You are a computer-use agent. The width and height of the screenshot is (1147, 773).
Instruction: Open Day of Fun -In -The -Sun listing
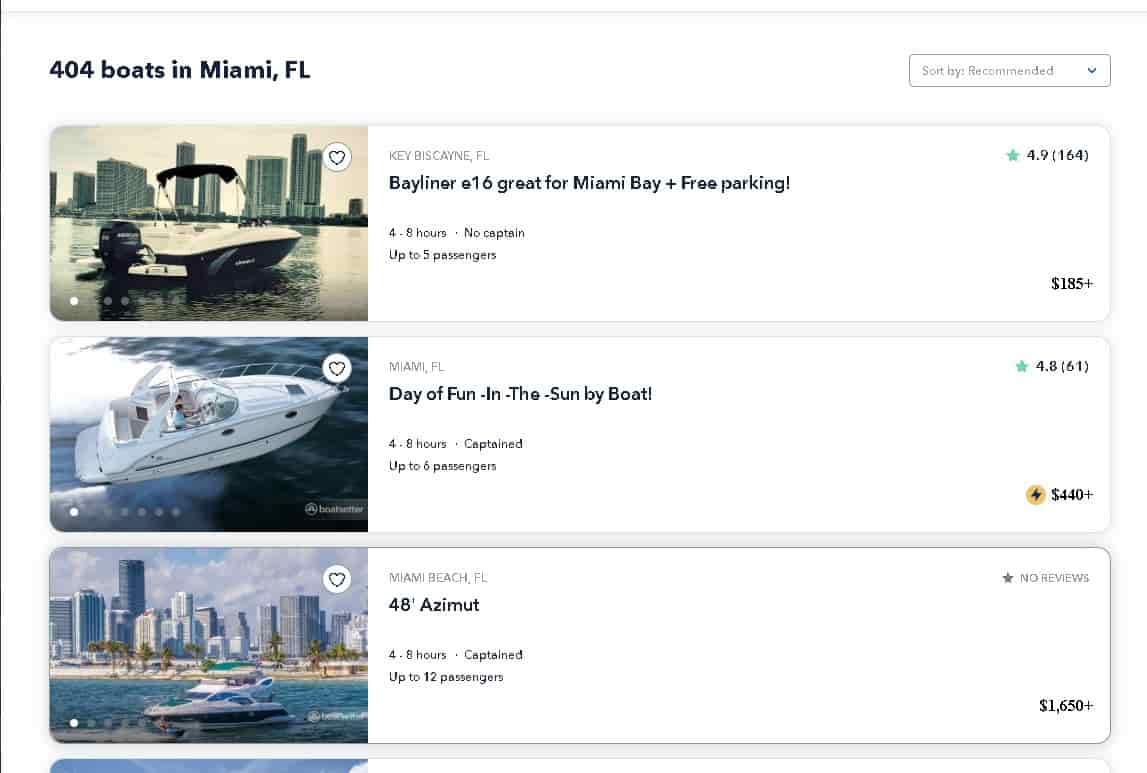click(x=520, y=394)
